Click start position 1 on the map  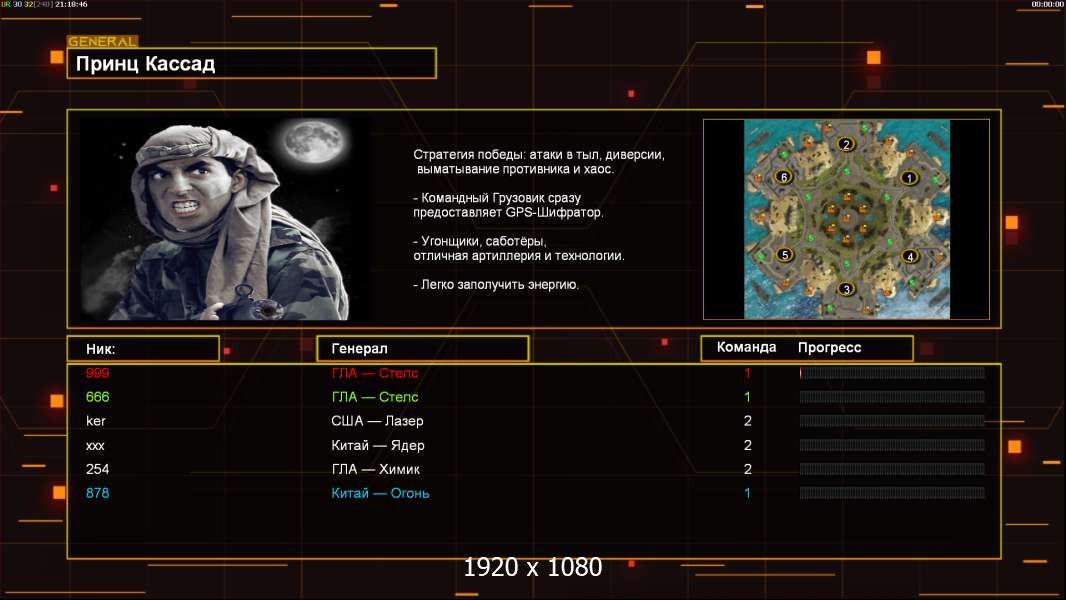[x=909, y=178]
